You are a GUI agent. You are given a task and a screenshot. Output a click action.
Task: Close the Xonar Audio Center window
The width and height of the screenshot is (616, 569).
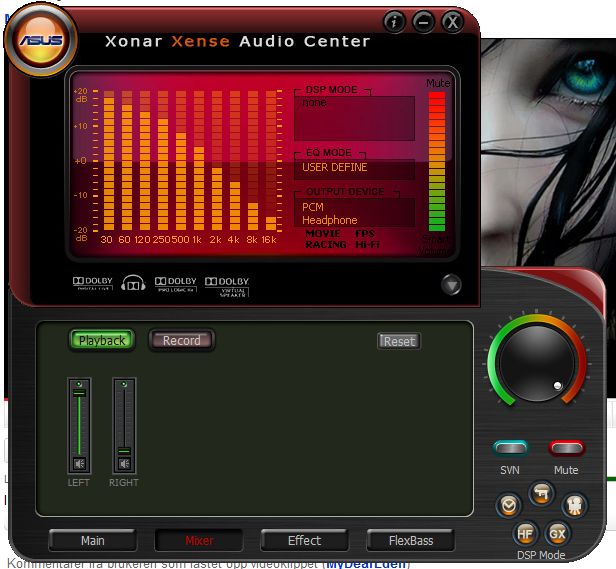453,22
